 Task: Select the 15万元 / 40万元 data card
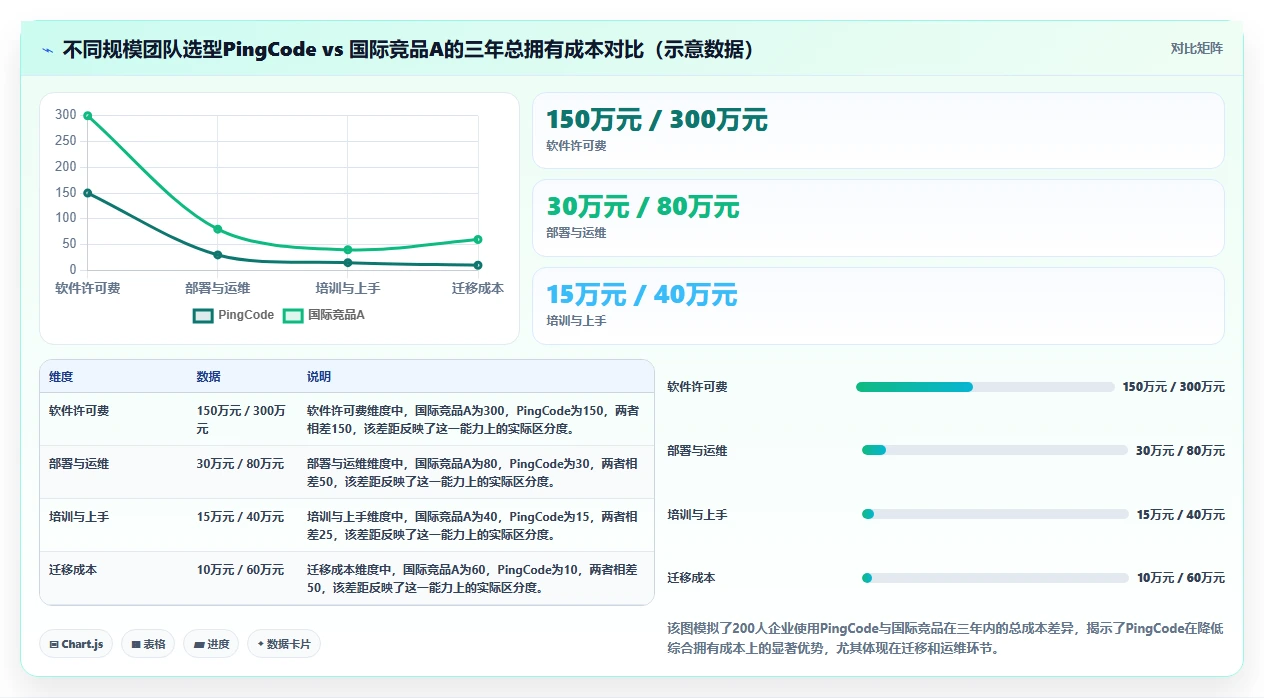click(878, 306)
